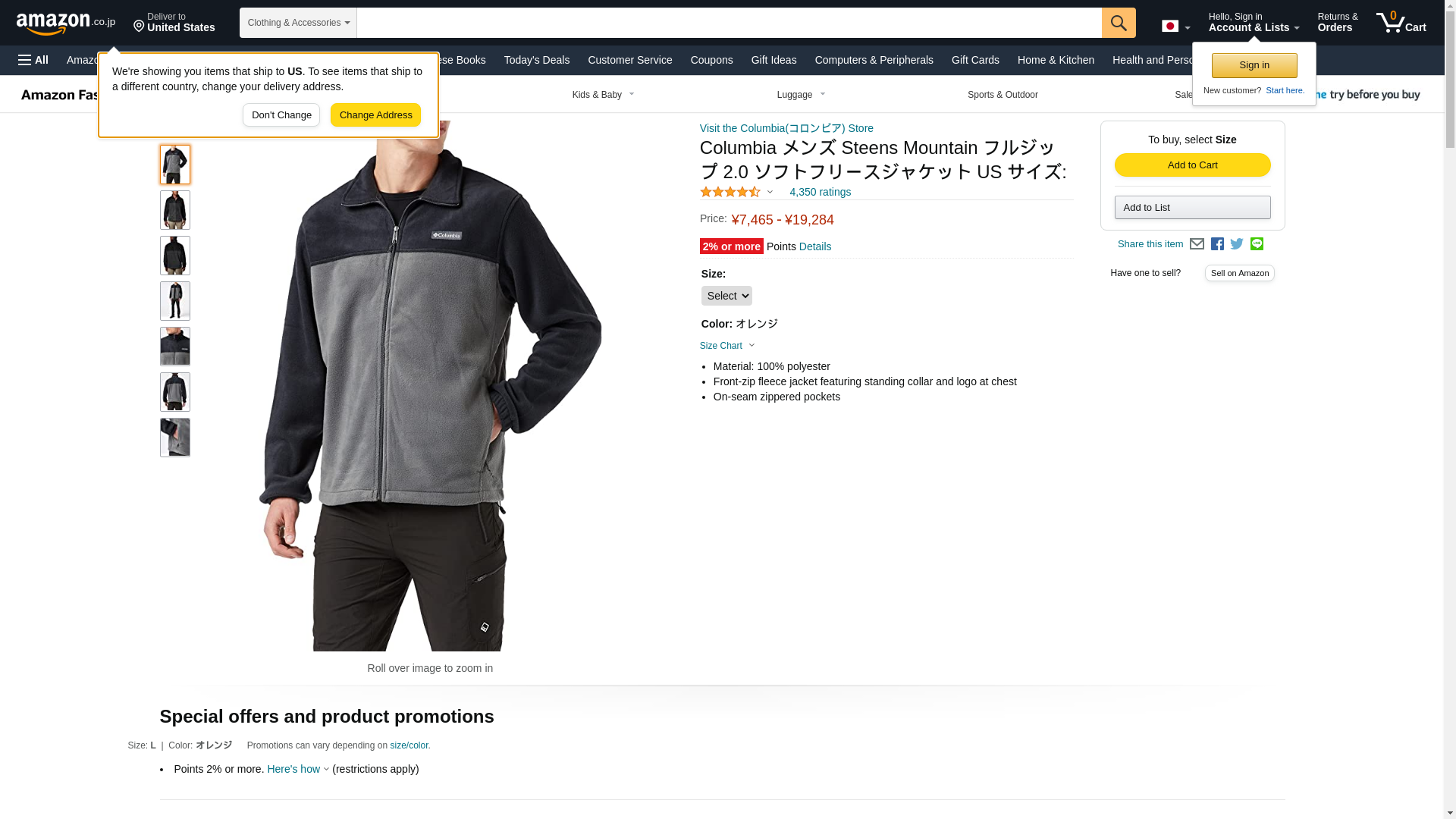Share this item on LINE
Viewport: 1456px width, 819px height.
tap(1257, 243)
